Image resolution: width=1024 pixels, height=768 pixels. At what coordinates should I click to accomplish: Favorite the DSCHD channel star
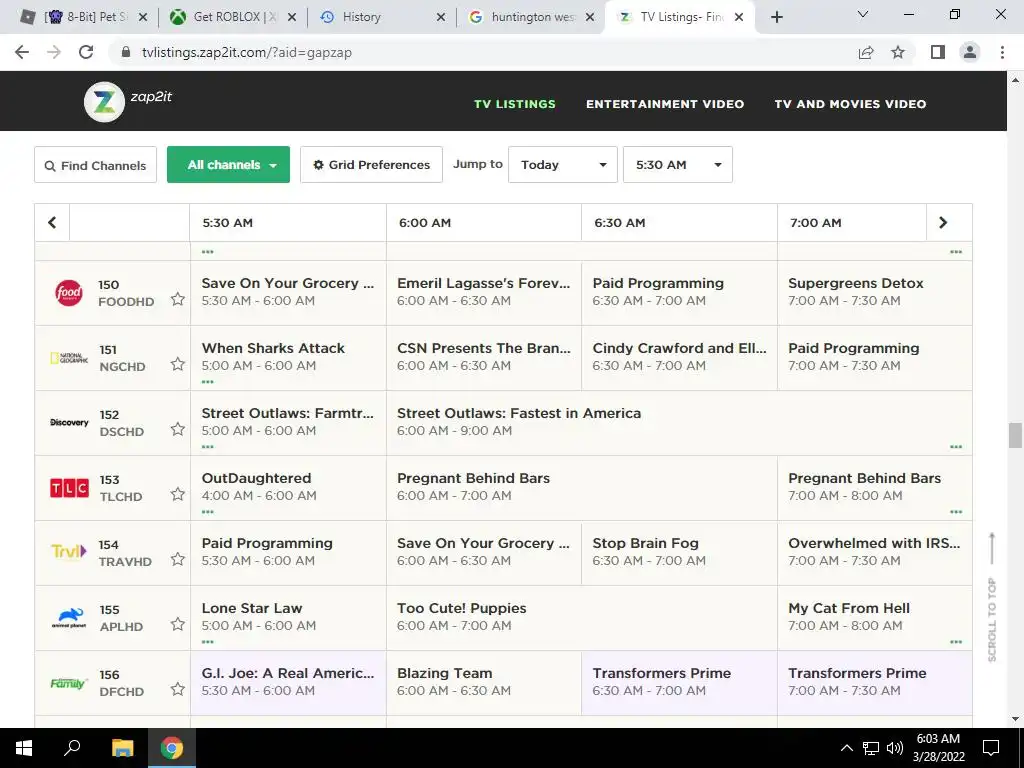click(x=178, y=429)
